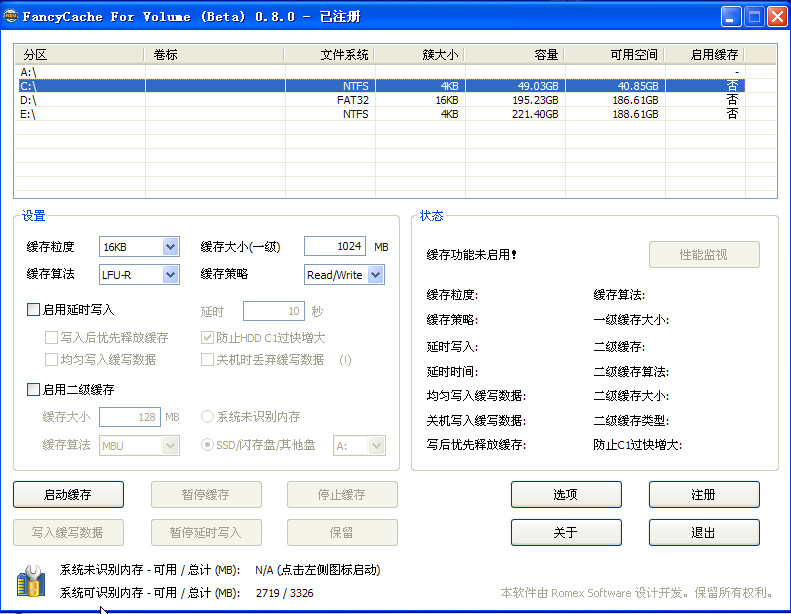Select the C:\ partition row
The width and height of the screenshot is (791, 614).
tap(382, 86)
